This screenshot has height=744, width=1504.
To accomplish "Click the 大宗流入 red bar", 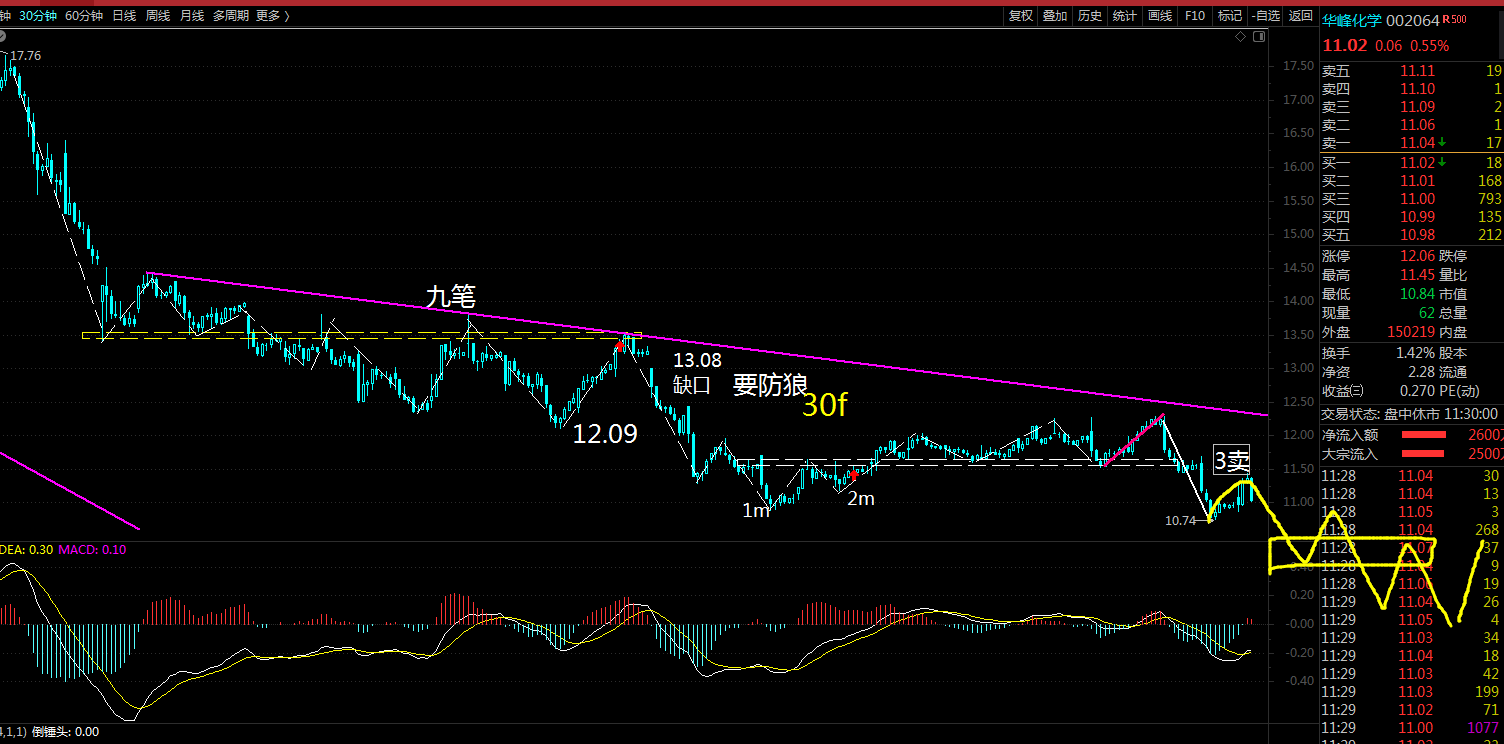I will click(1424, 455).
